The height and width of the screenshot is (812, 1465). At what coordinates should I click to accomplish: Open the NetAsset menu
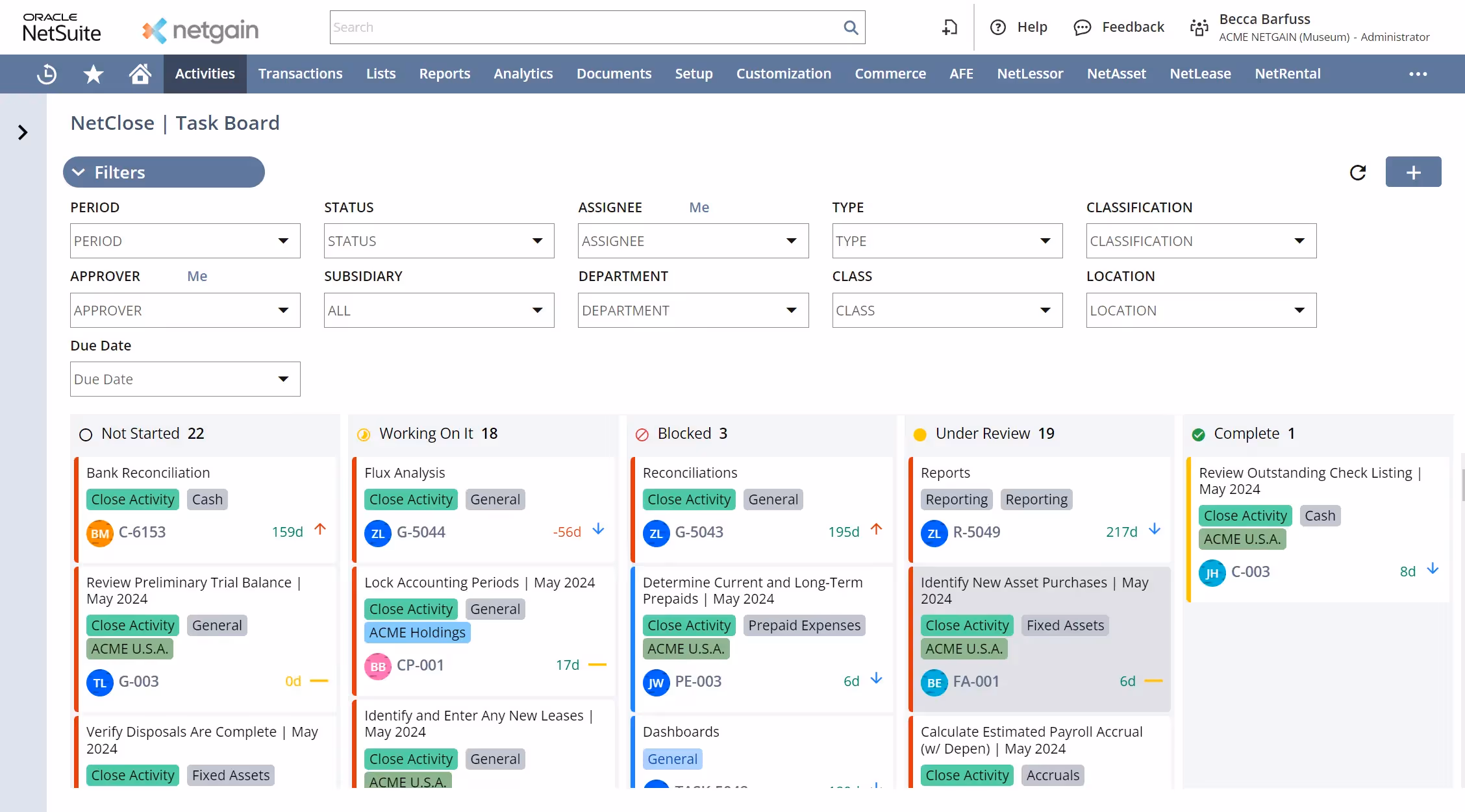(x=1116, y=74)
